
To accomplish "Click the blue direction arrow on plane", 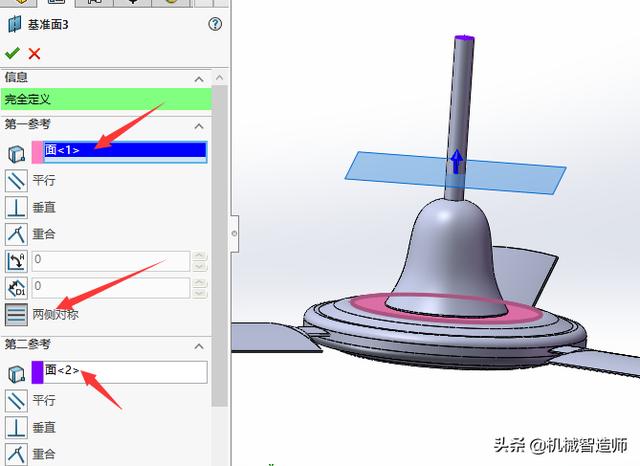I will click(457, 162).
